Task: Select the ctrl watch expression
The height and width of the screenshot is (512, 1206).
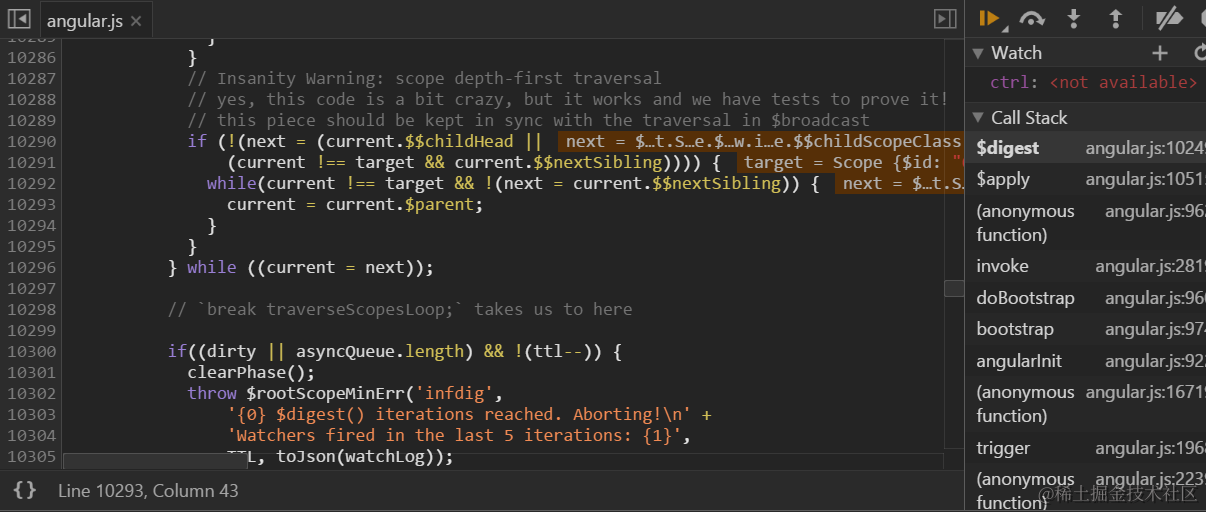Action: 1093,83
